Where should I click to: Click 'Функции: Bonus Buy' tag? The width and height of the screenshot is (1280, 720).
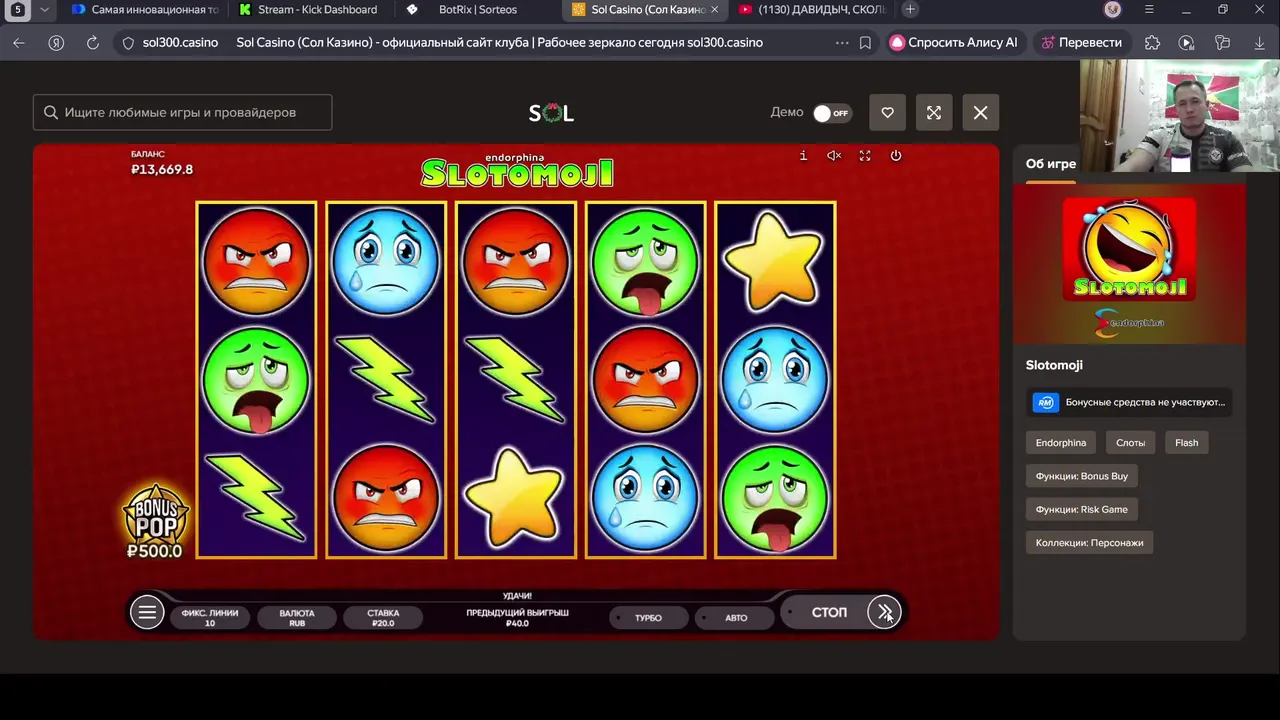(1082, 476)
